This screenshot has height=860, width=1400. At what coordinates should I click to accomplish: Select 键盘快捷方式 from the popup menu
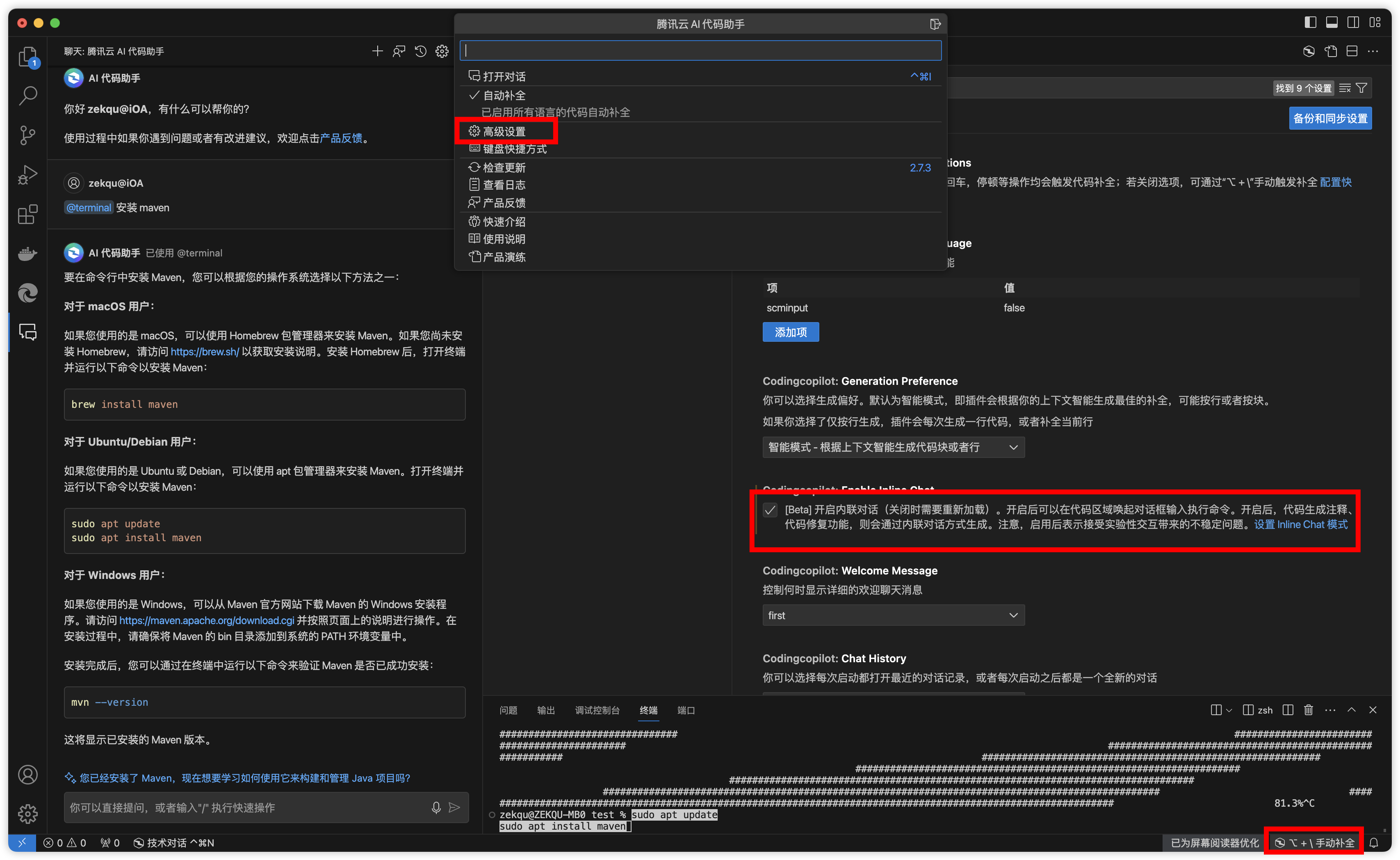pos(700,149)
